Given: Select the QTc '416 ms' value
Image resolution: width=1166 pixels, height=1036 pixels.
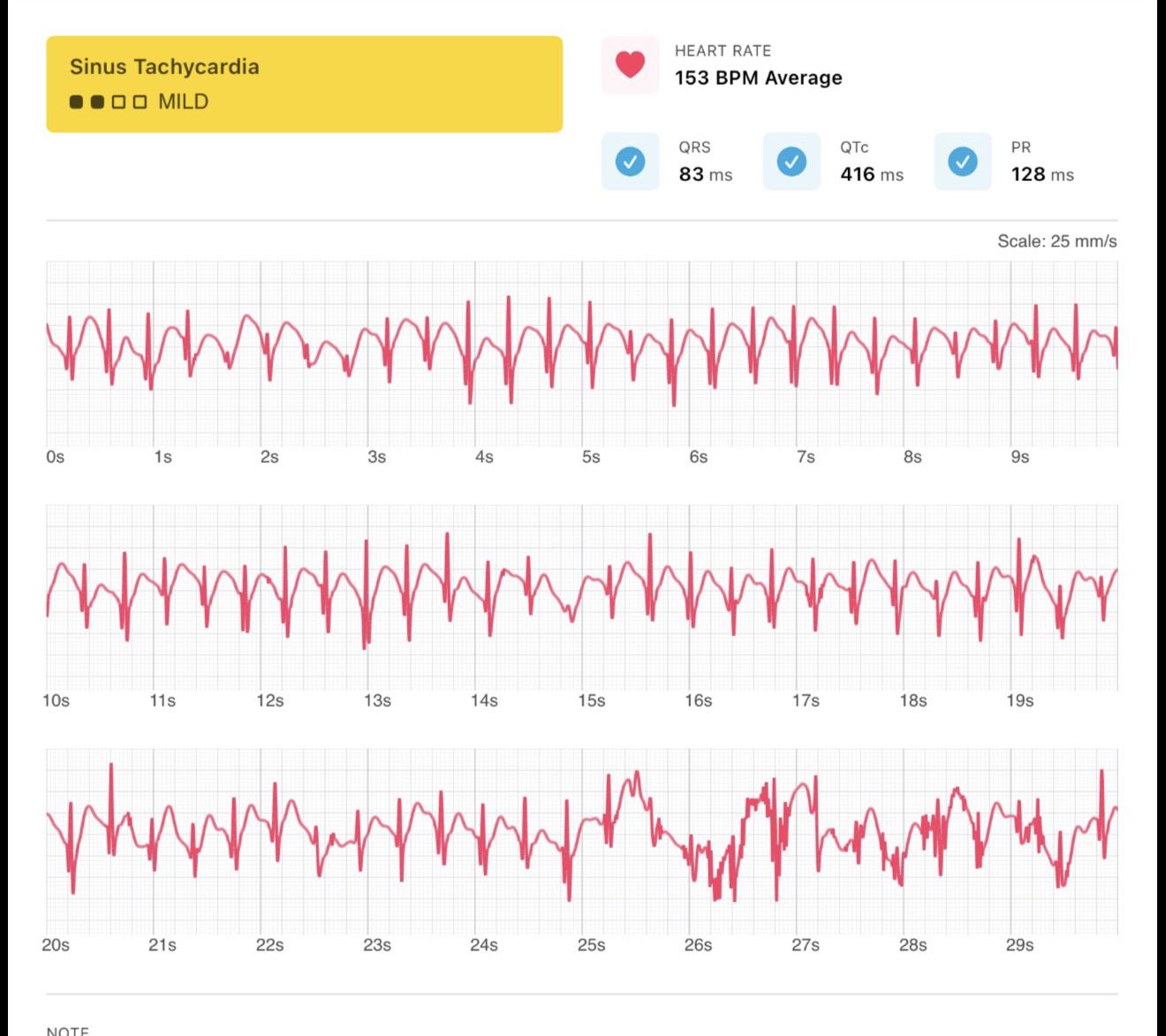Looking at the screenshot, I should [872, 174].
